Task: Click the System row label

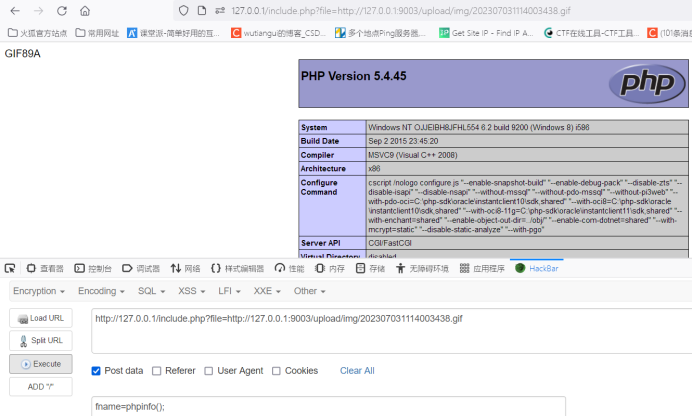Action: tap(314, 127)
